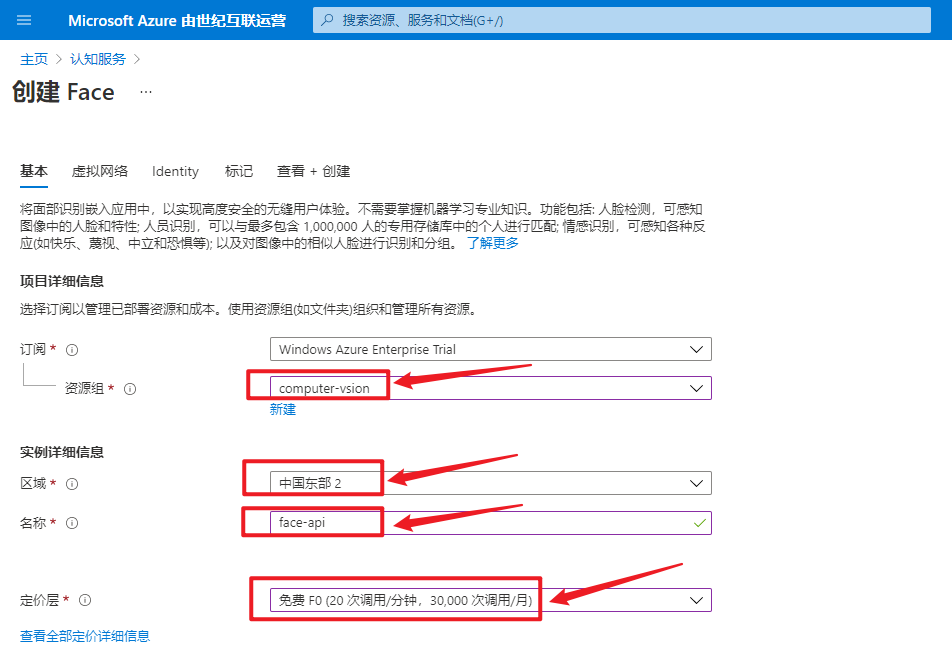952x668 pixels.
Task: Open the Identity tab
Action: click(x=175, y=171)
